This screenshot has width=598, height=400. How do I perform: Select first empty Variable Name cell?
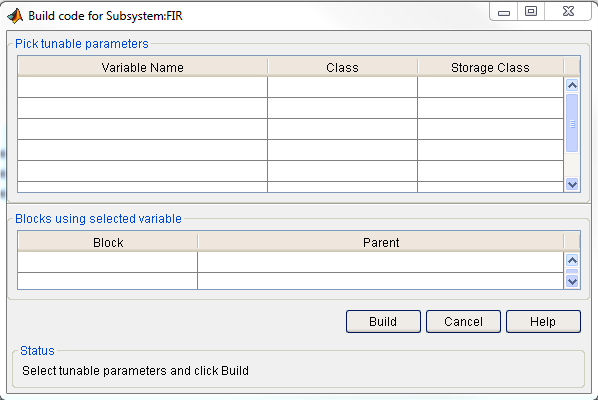point(143,87)
